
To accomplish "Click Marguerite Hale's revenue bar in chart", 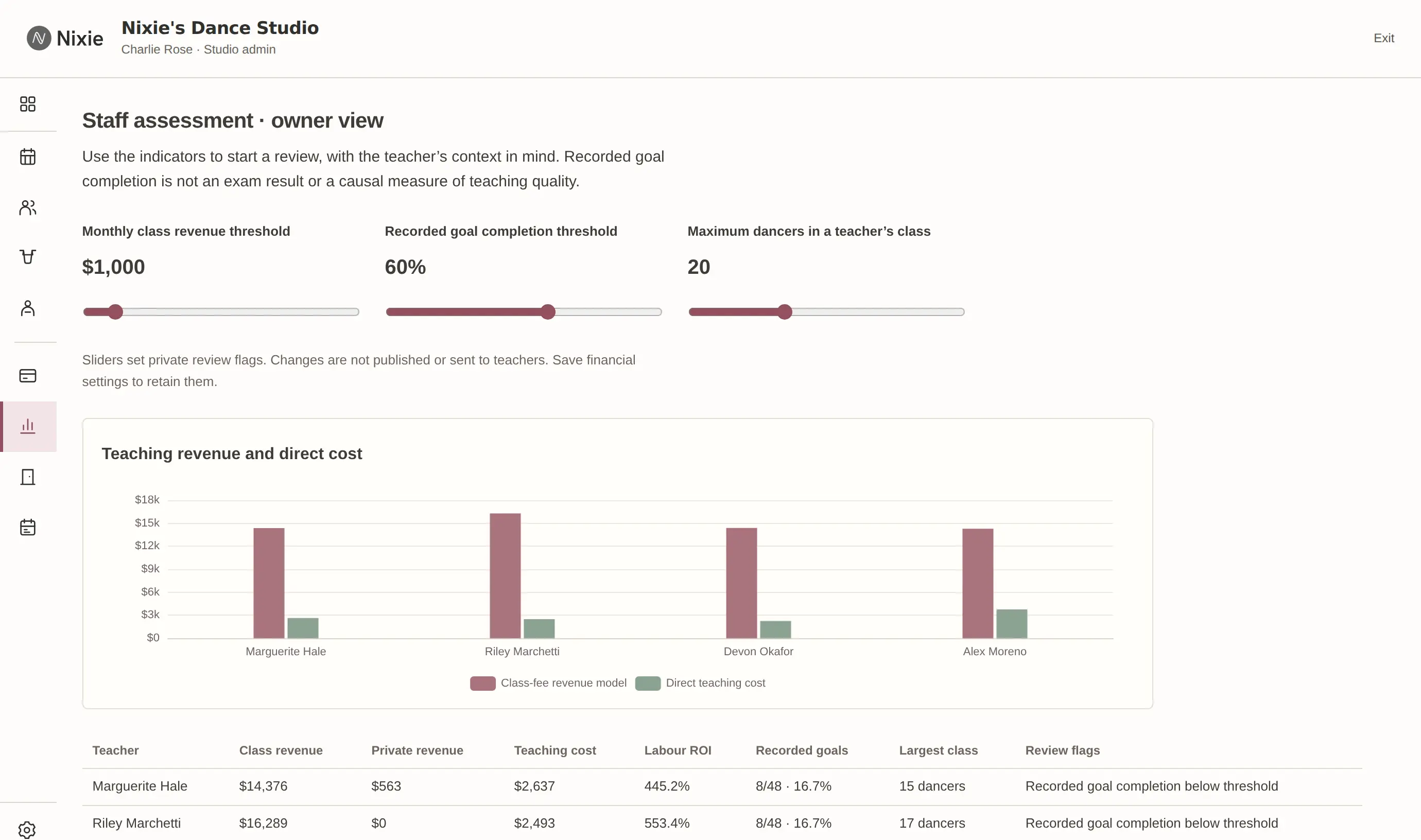I will (x=269, y=583).
